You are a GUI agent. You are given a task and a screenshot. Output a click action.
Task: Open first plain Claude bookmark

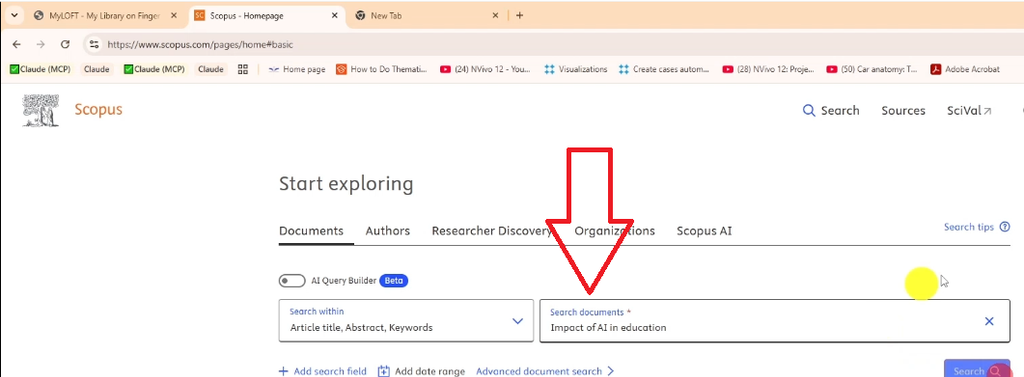point(97,69)
